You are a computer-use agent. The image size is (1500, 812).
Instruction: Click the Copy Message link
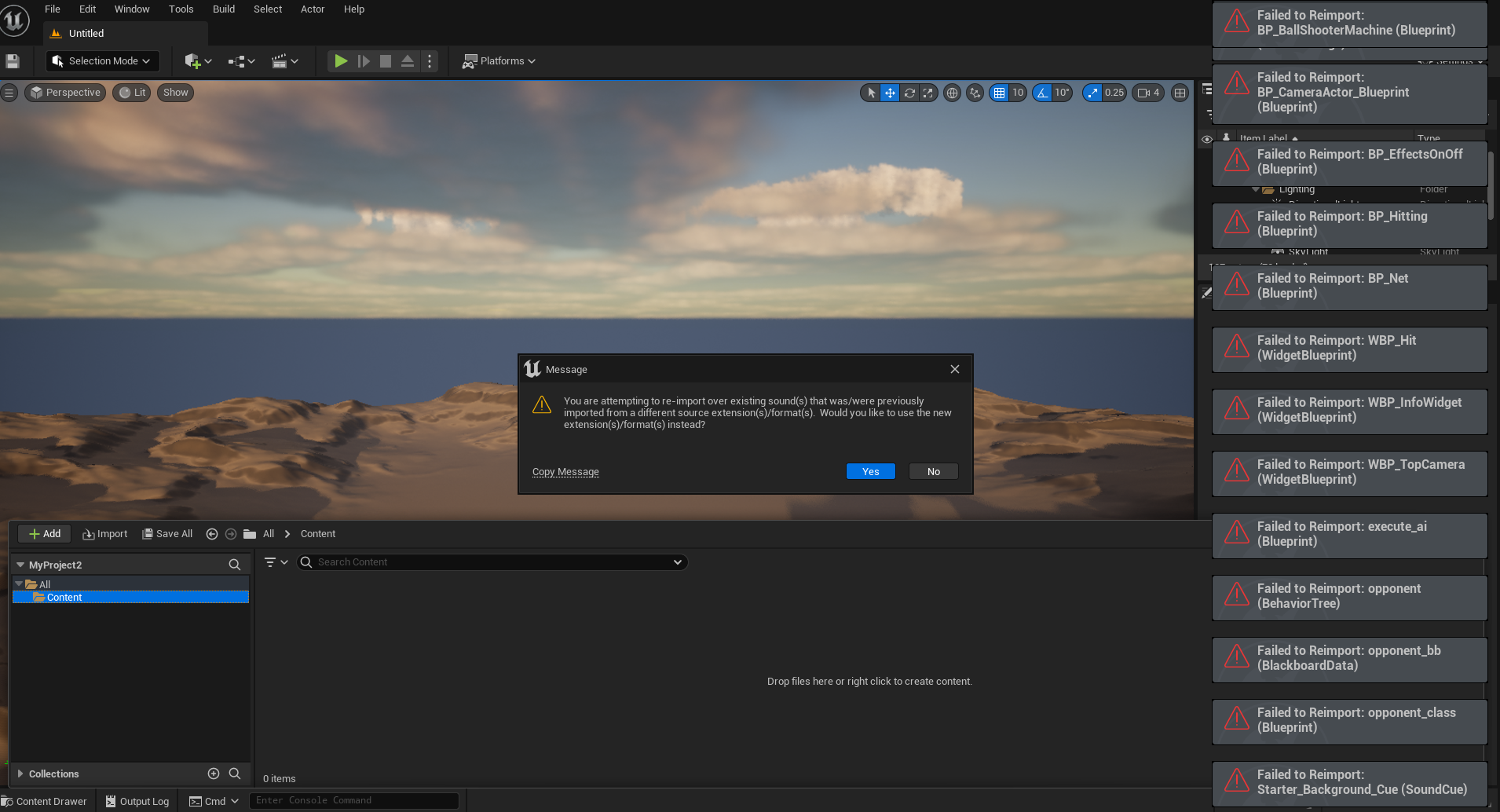[x=565, y=472]
